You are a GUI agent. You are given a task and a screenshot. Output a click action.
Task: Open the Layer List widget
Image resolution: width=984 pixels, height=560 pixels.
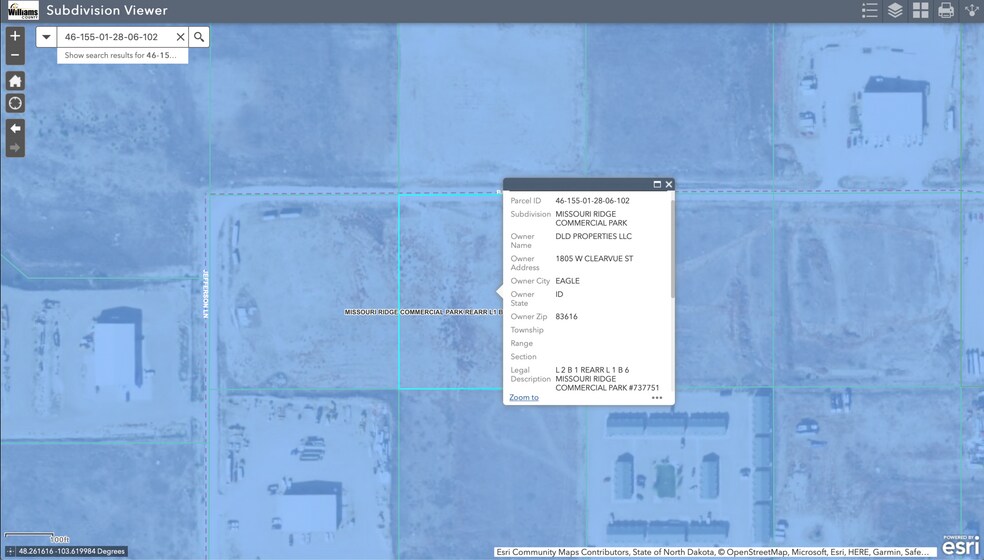click(895, 11)
